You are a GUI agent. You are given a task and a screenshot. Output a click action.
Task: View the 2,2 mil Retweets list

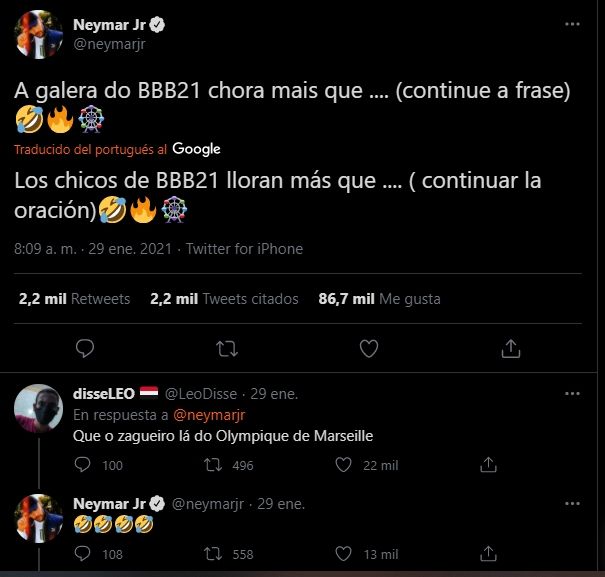tap(74, 298)
